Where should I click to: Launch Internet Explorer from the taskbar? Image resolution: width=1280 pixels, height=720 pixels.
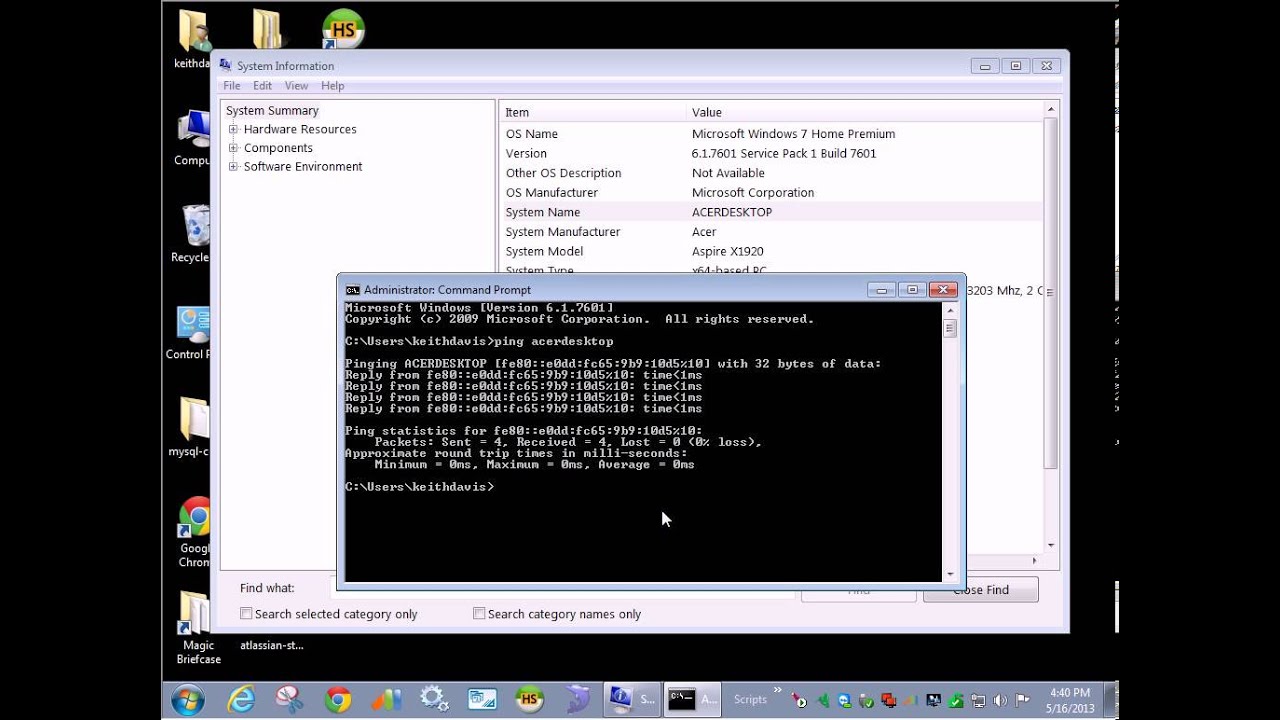click(241, 699)
